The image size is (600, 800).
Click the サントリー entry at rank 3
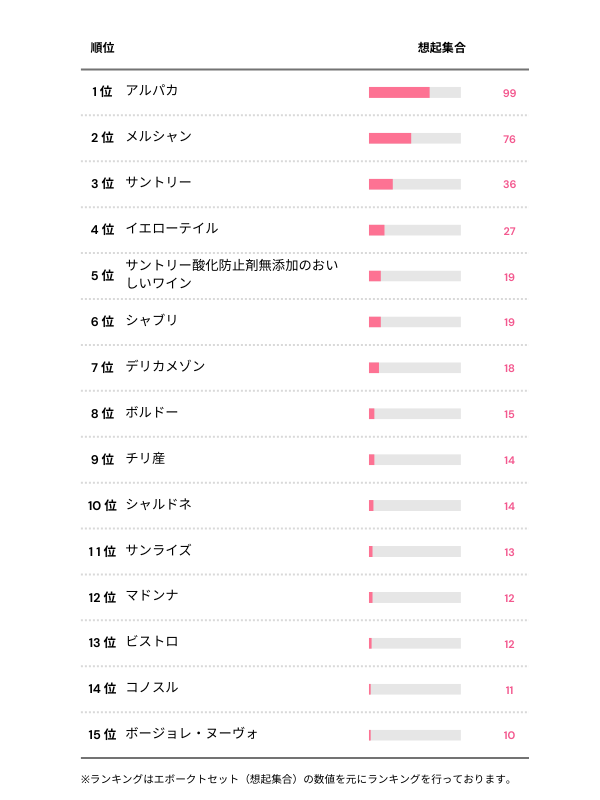click(x=158, y=183)
